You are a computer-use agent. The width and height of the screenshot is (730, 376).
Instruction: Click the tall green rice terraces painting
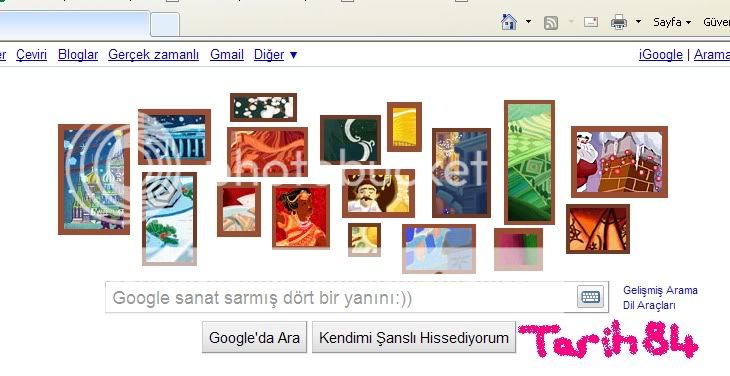click(529, 162)
